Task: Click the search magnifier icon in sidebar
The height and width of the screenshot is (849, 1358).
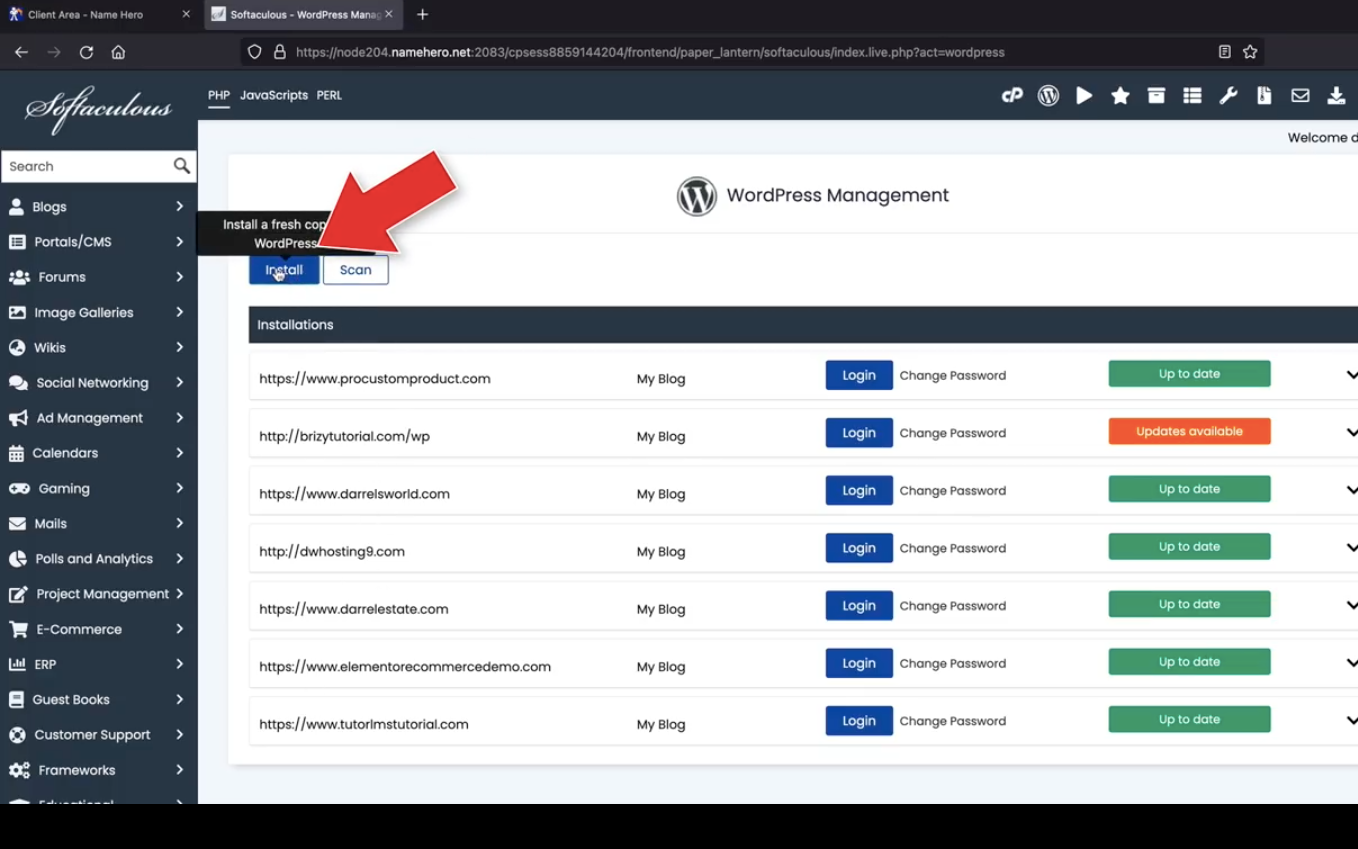Action: pyautogui.click(x=181, y=166)
